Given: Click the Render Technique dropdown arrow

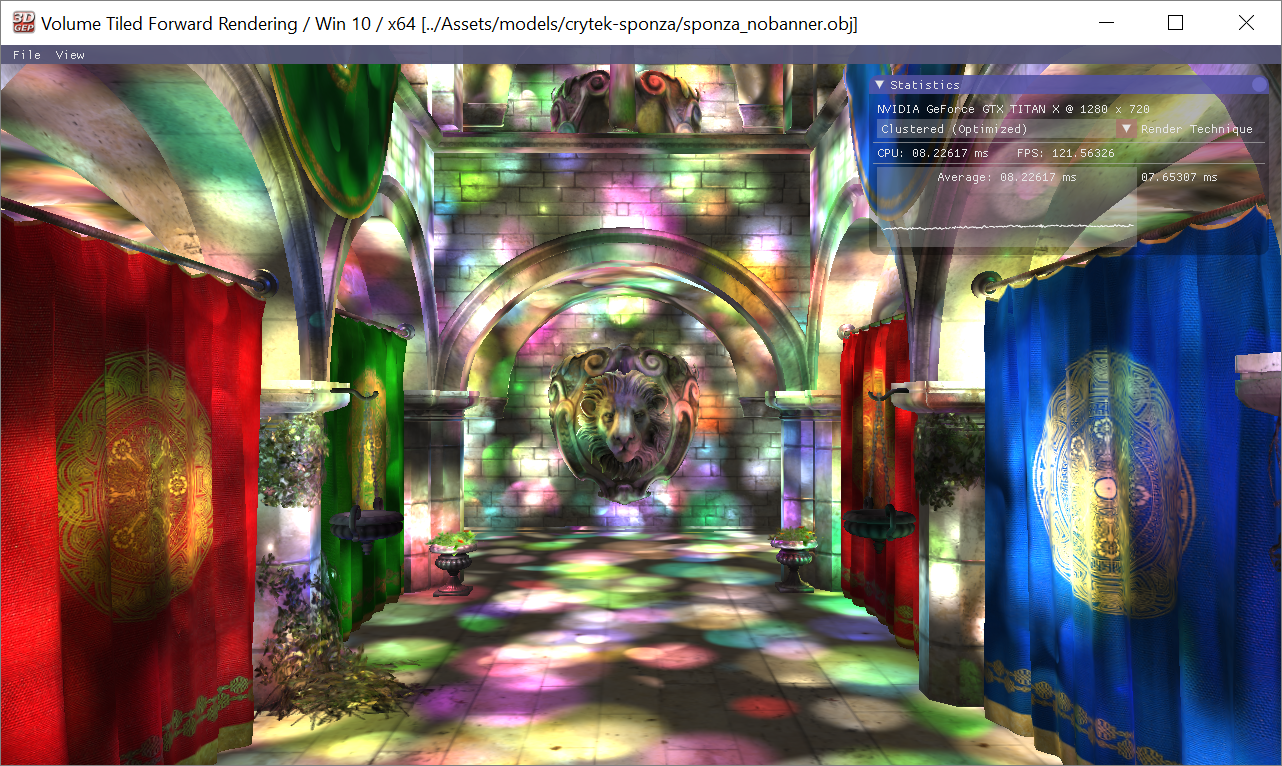Looking at the screenshot, I should 1126,129.
